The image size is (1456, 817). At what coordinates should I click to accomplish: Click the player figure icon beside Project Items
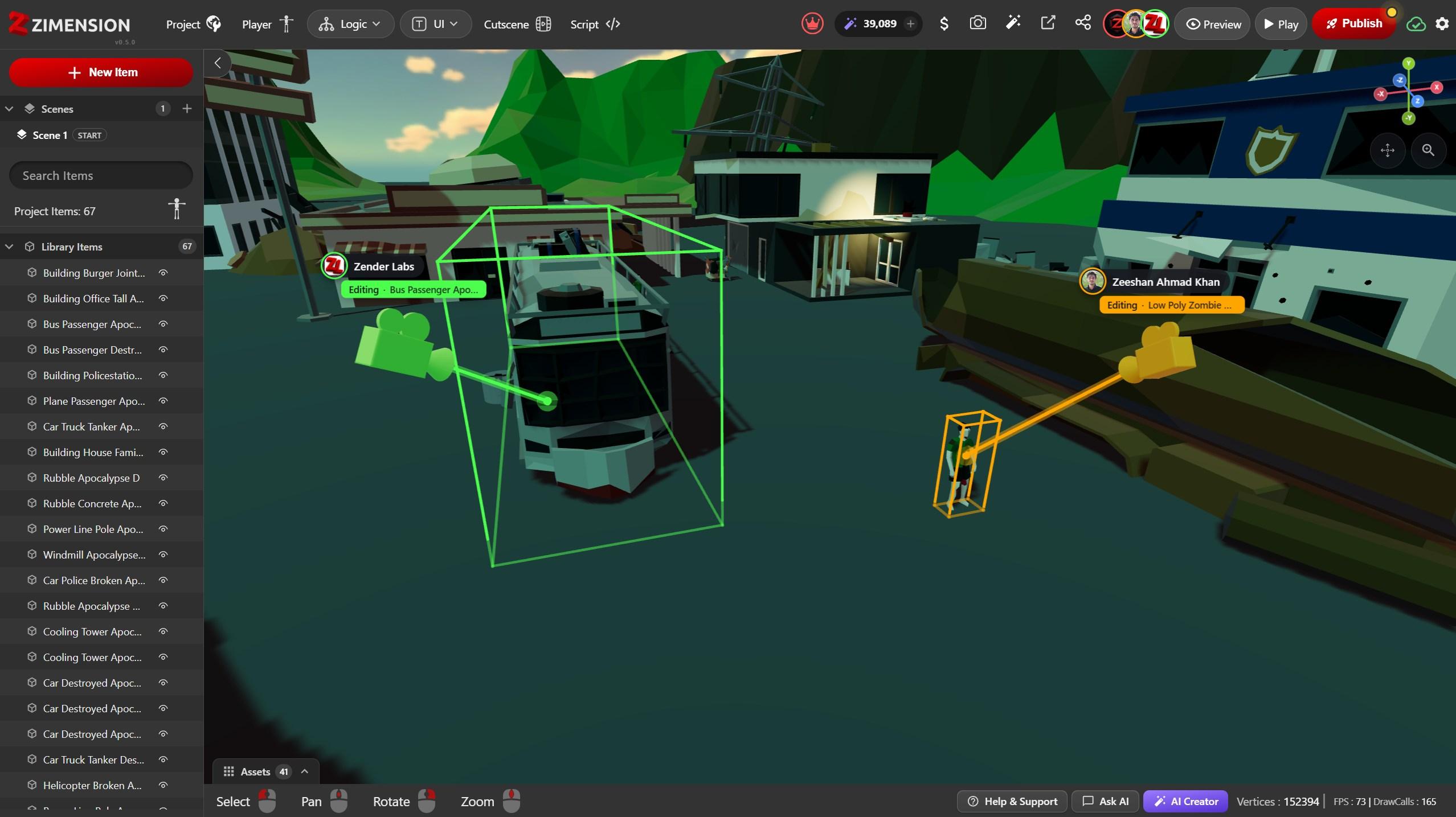pyautogui.click(x=177, y=209)
